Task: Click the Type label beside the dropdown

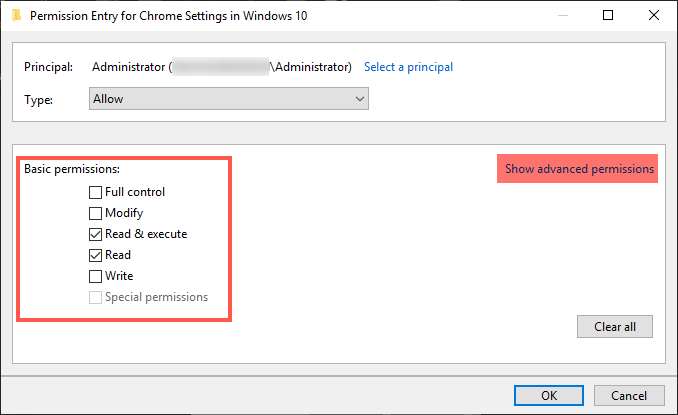Action: [39, 100]
